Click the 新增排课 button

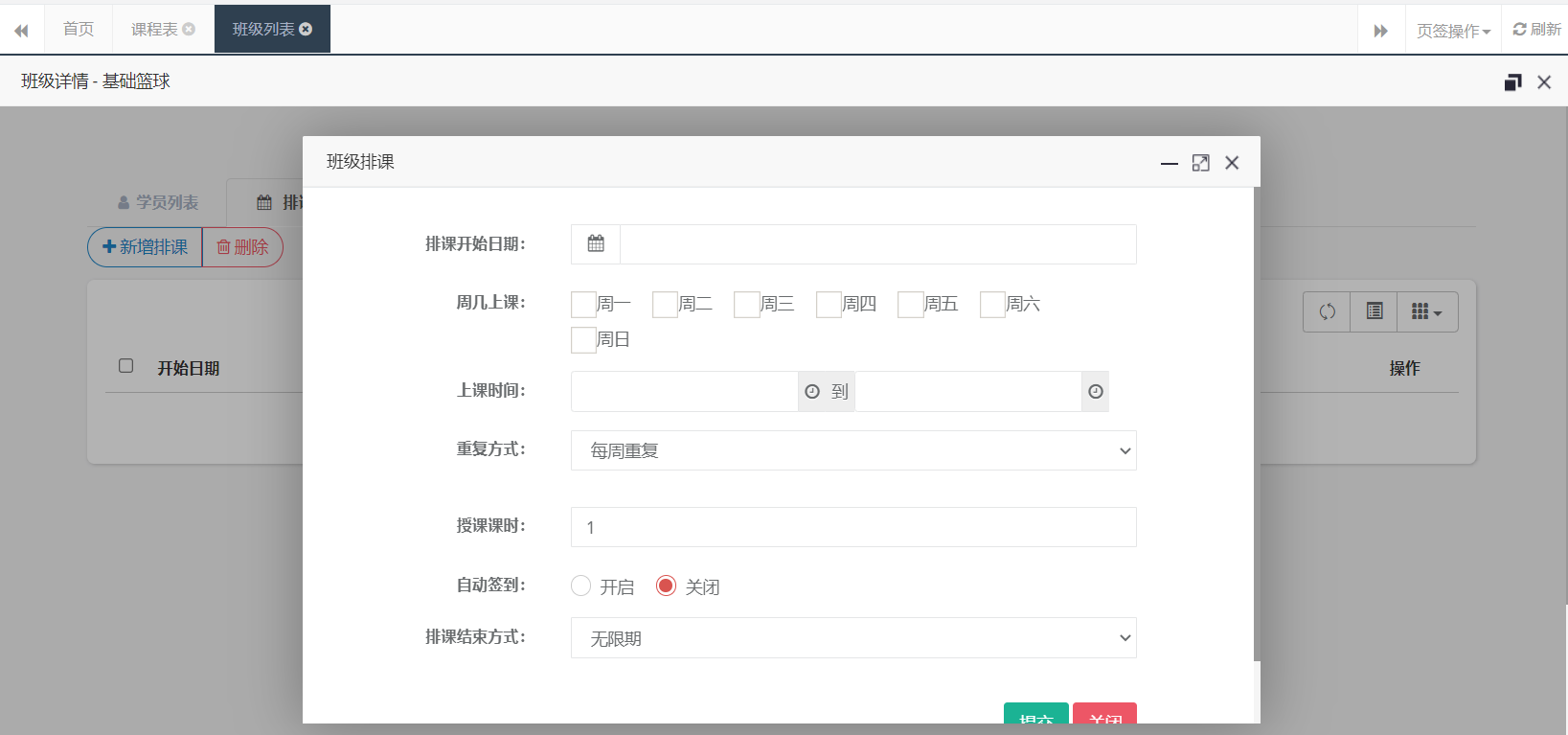point(146,246)
